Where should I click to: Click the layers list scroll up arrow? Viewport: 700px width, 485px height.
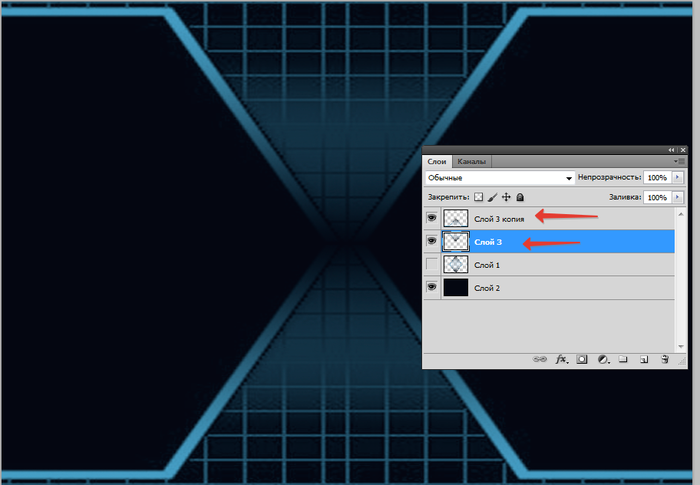point(681,214)
